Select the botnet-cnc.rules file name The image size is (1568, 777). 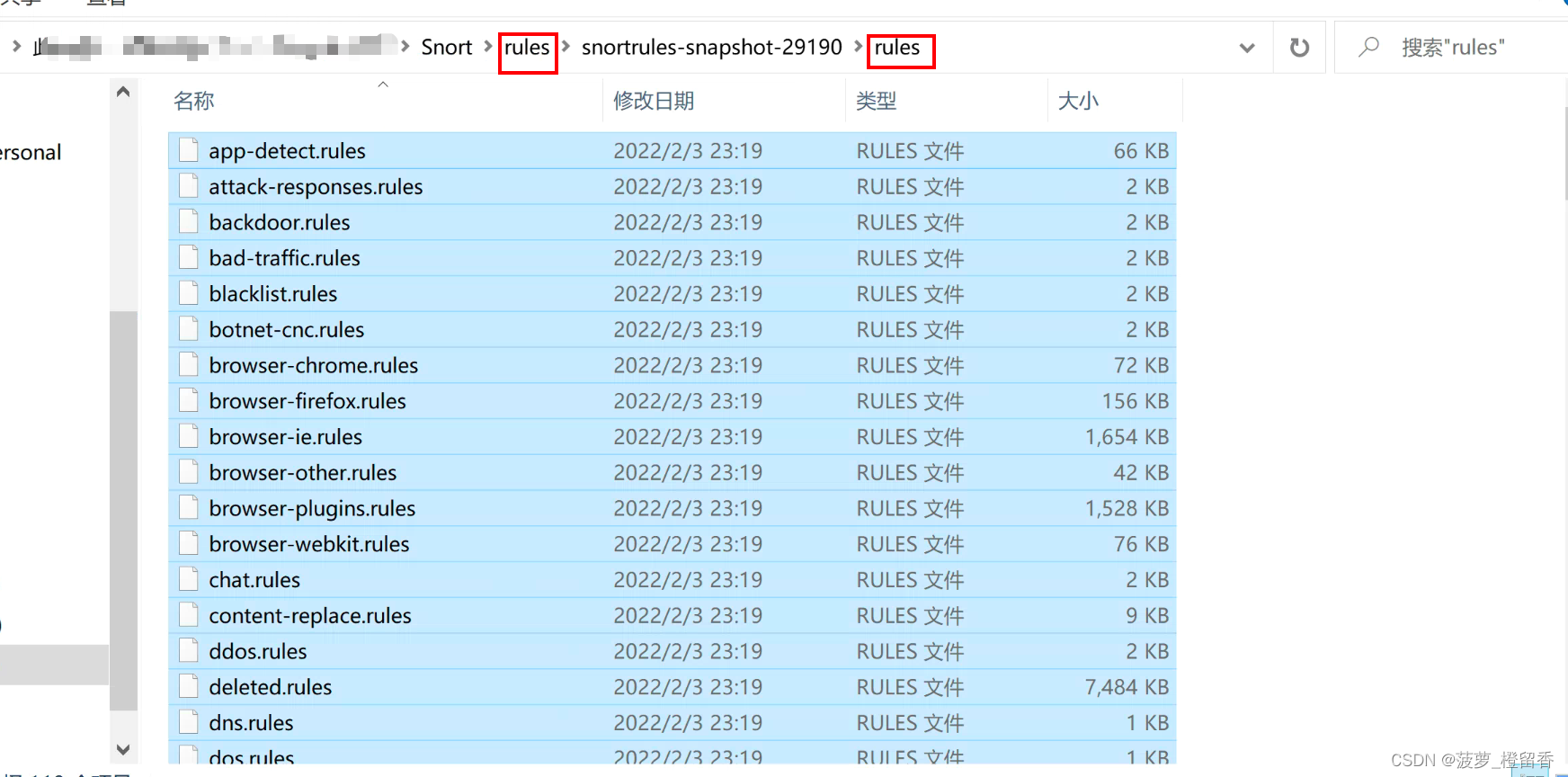(287, 330)
